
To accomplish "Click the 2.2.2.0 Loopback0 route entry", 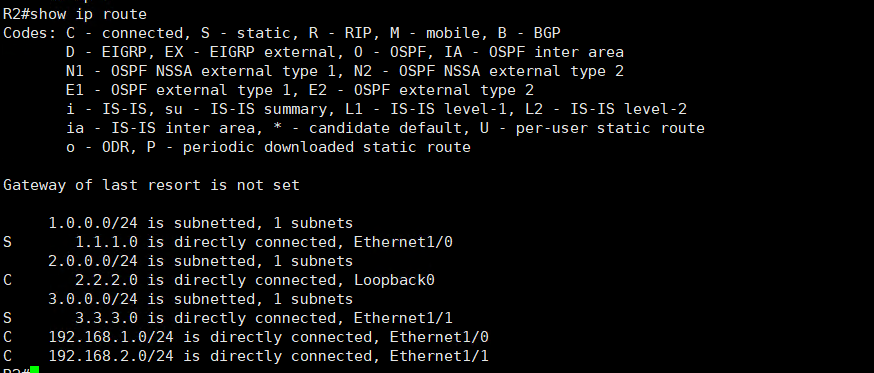I will pos(219,280).
